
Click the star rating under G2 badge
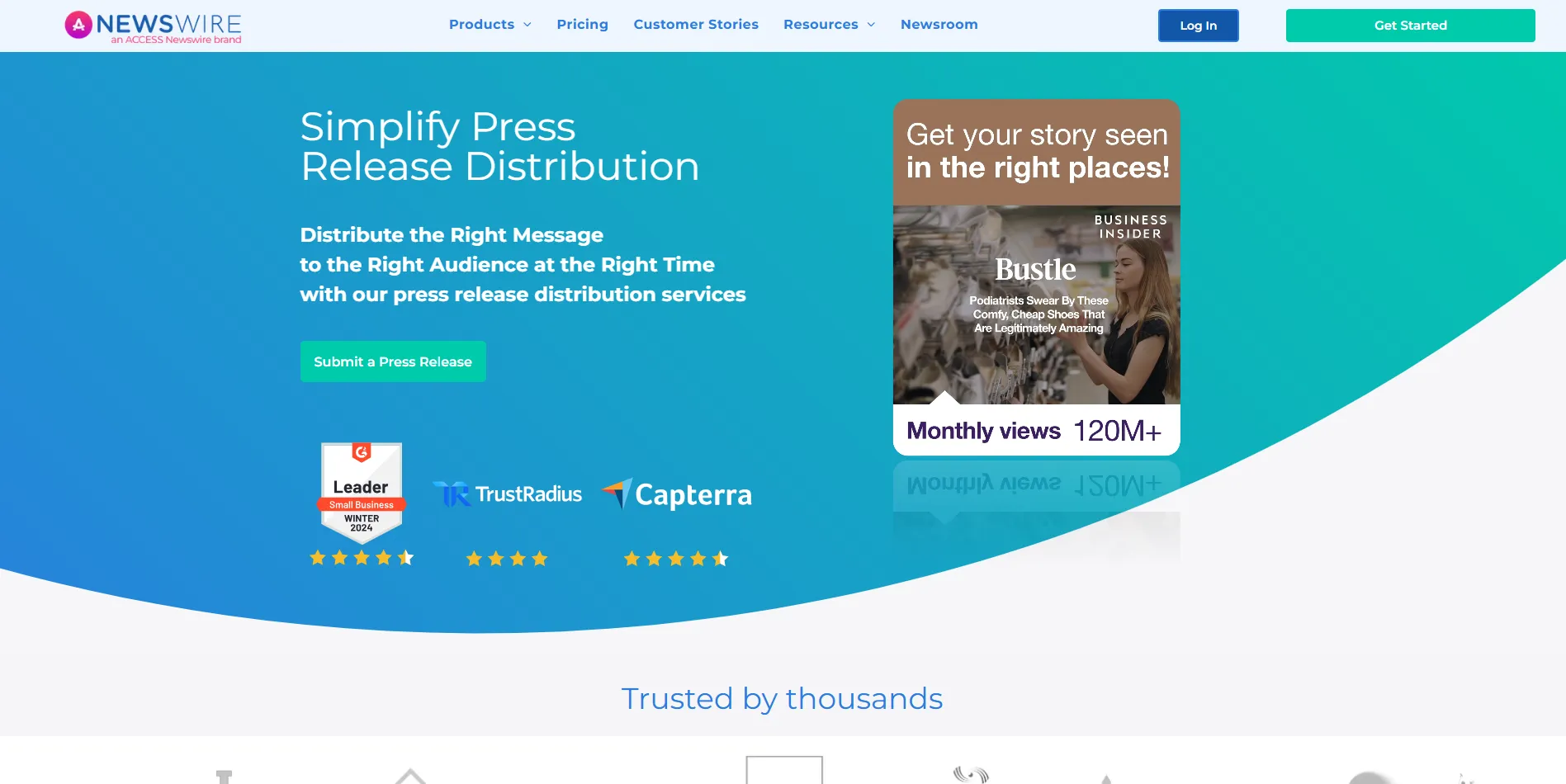pyautogui.click(x=362, y=558)
